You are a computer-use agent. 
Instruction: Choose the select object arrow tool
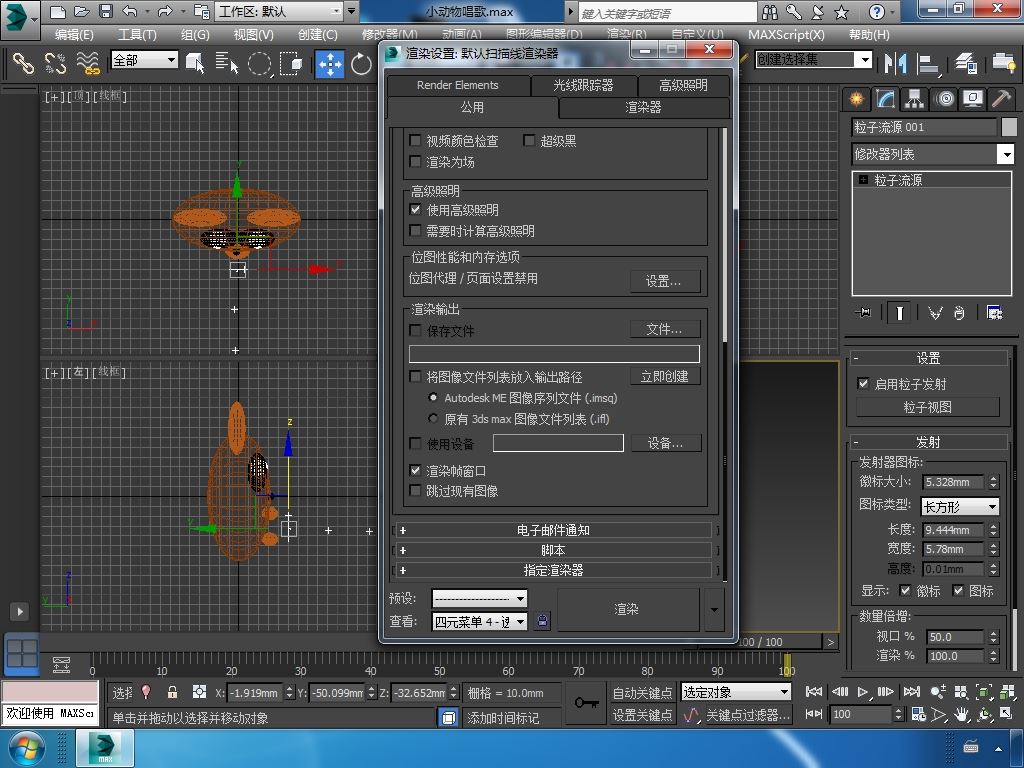coord(195,63)
